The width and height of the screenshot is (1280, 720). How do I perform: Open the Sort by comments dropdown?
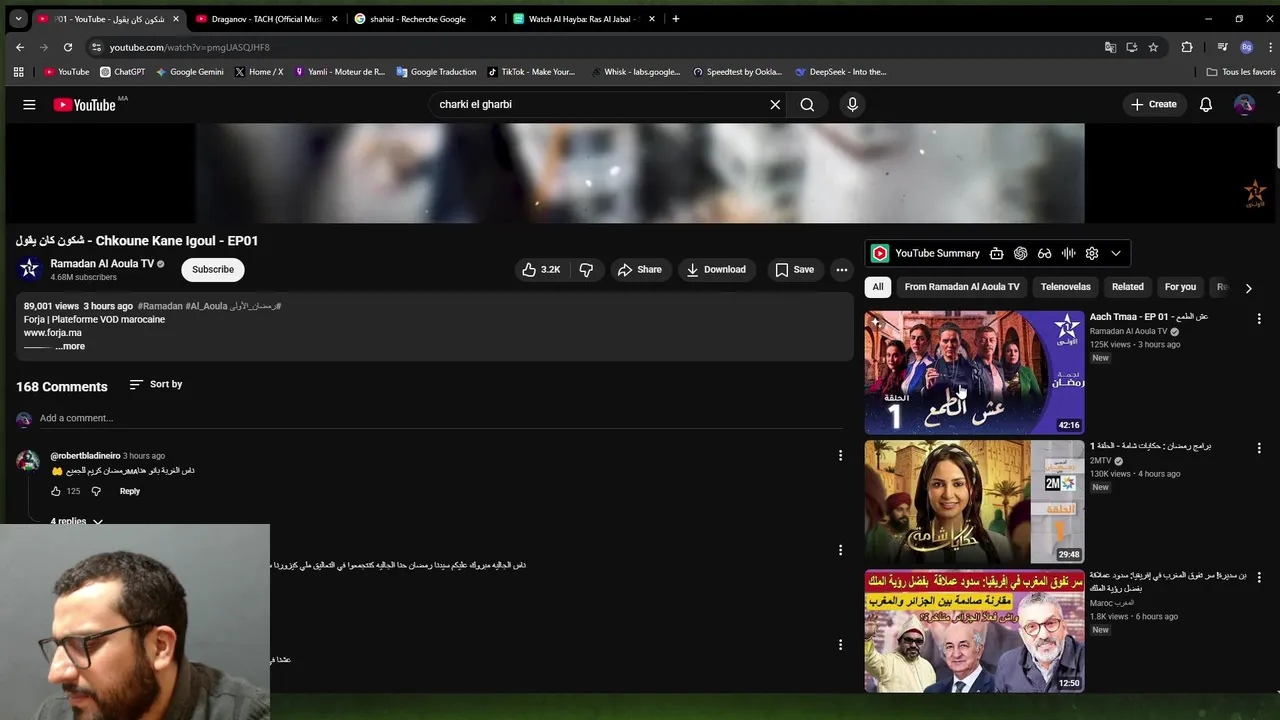[155, 384]
